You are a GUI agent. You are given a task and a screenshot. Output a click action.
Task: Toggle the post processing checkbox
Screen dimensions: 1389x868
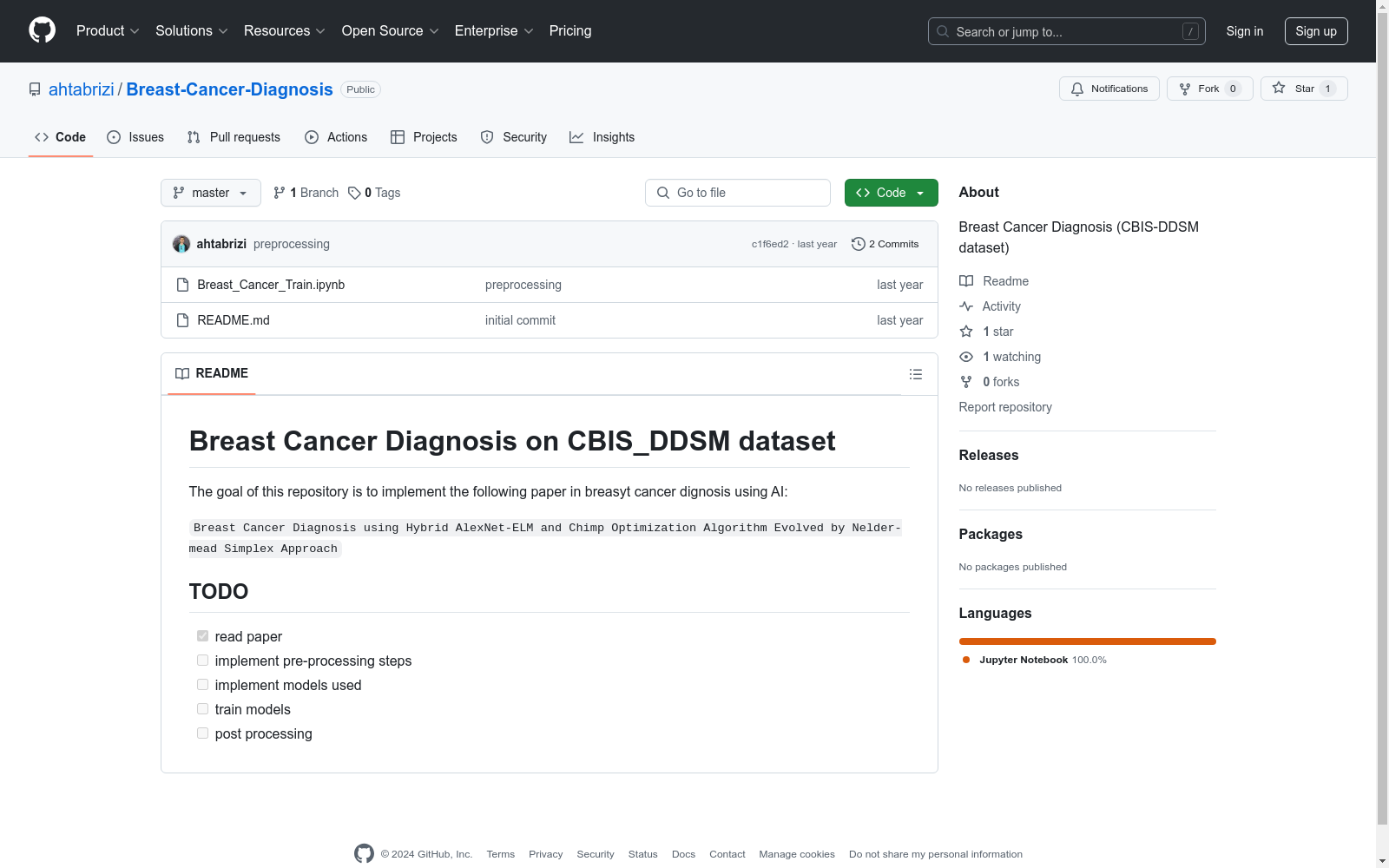[202, 733]
